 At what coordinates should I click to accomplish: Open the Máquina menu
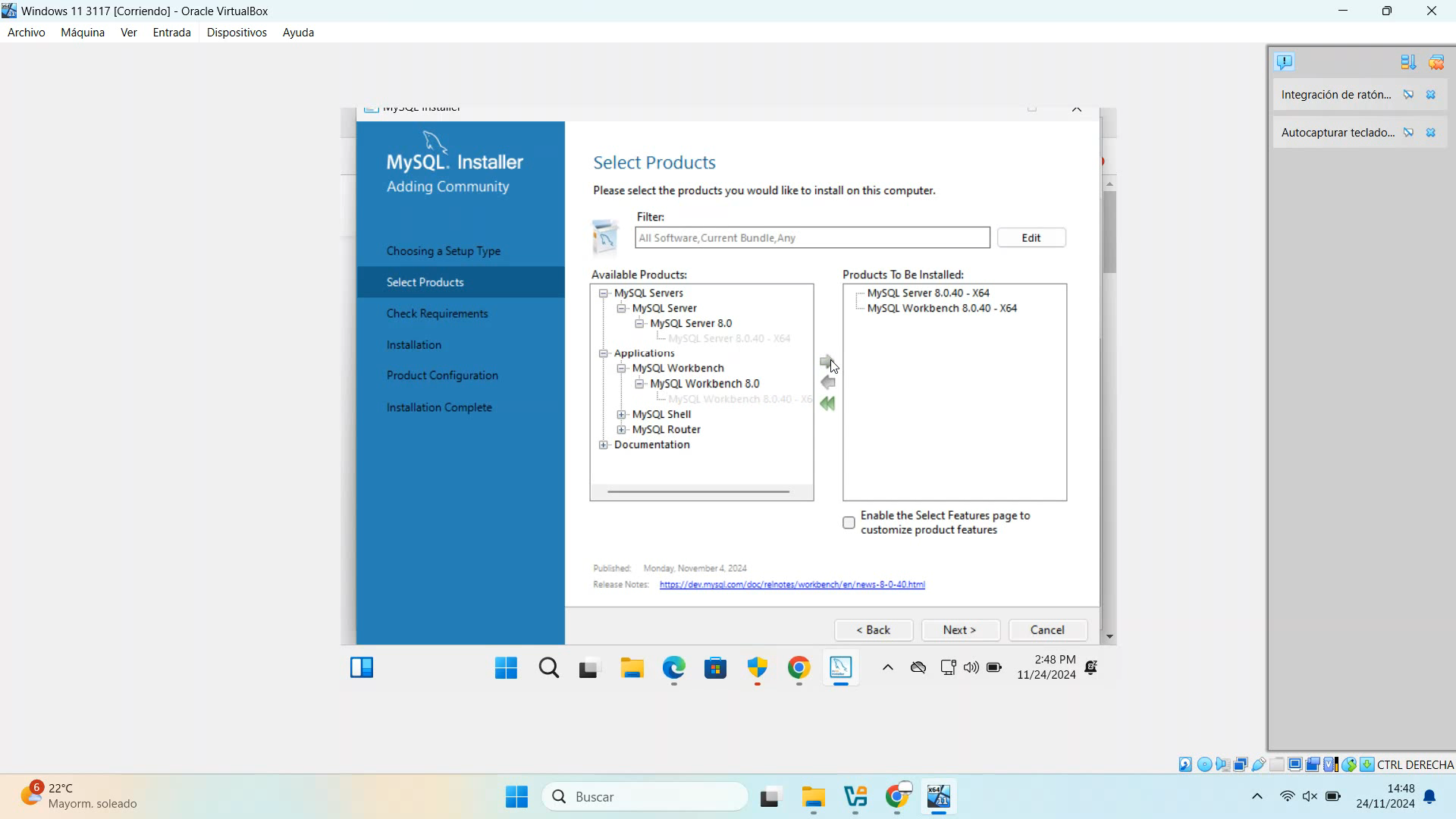[82, 32]
